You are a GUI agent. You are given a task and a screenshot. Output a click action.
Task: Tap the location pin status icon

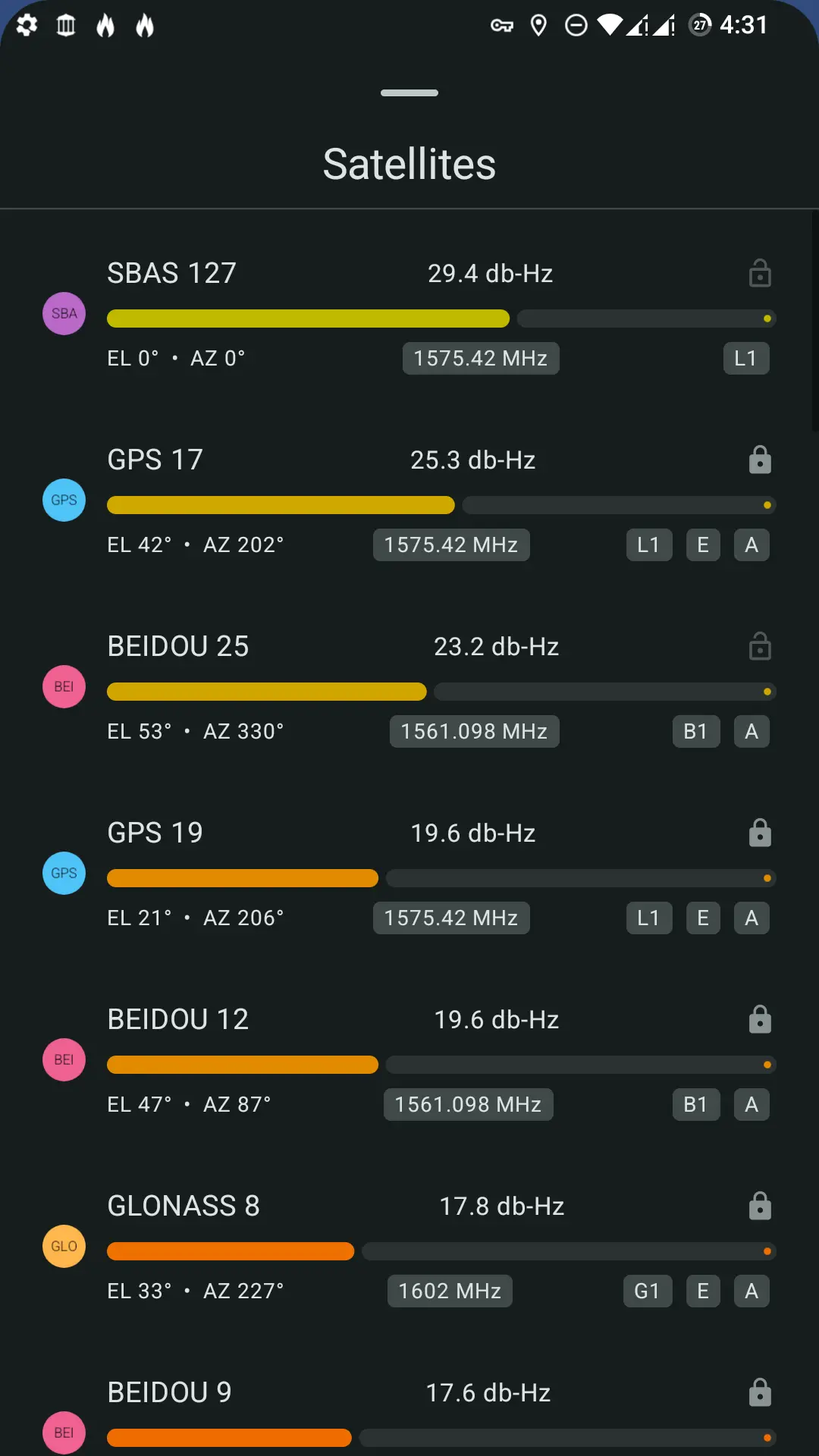(x=538, y=26)
